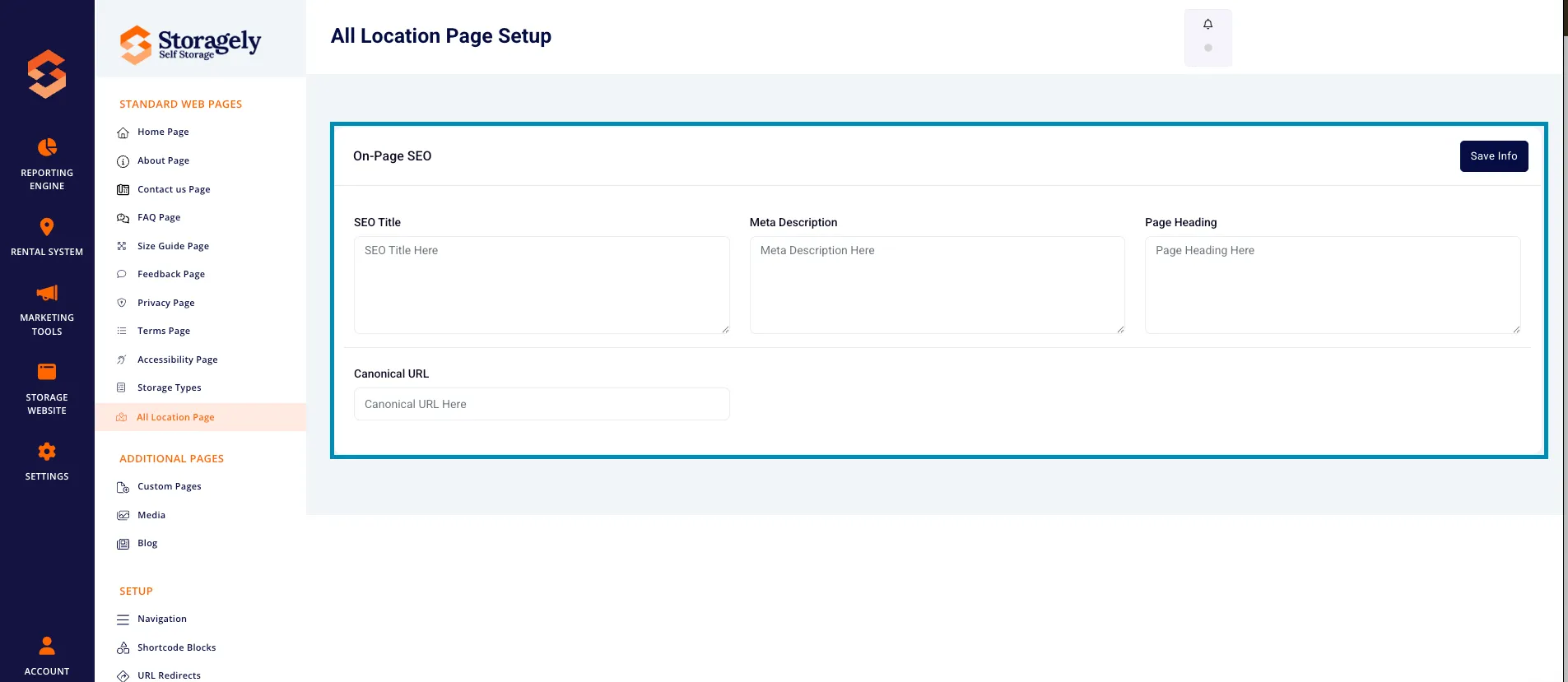Image resolution: width=1568 pixels, height=682 pixels.
Task: Open Rental System via its pin icon
Action: 47,227
